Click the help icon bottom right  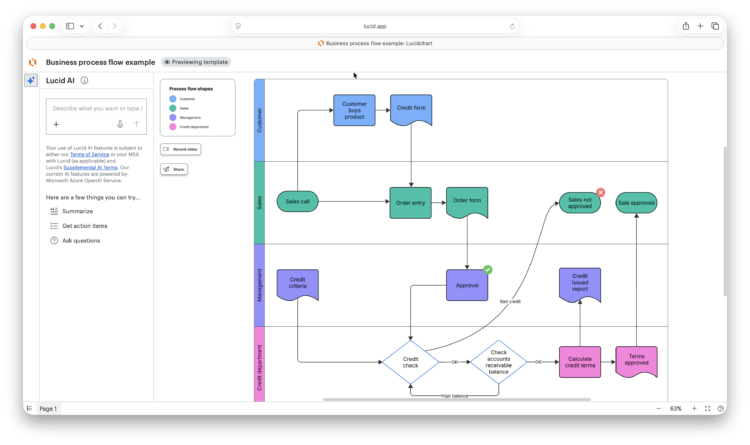(x=720, y=409)
